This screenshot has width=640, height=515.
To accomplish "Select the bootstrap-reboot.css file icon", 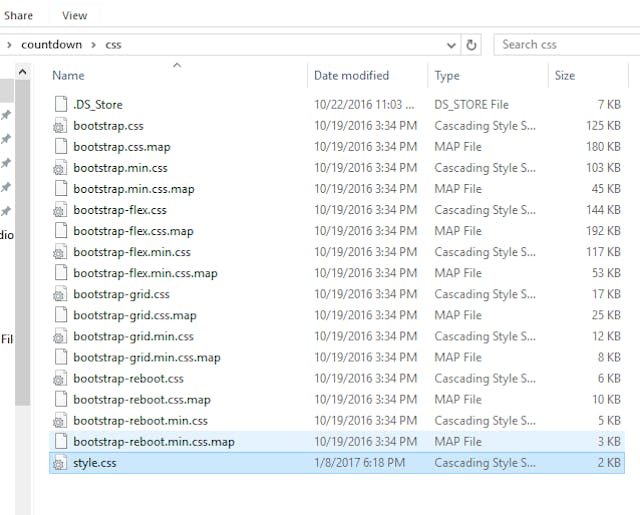I will pos(60,379).
